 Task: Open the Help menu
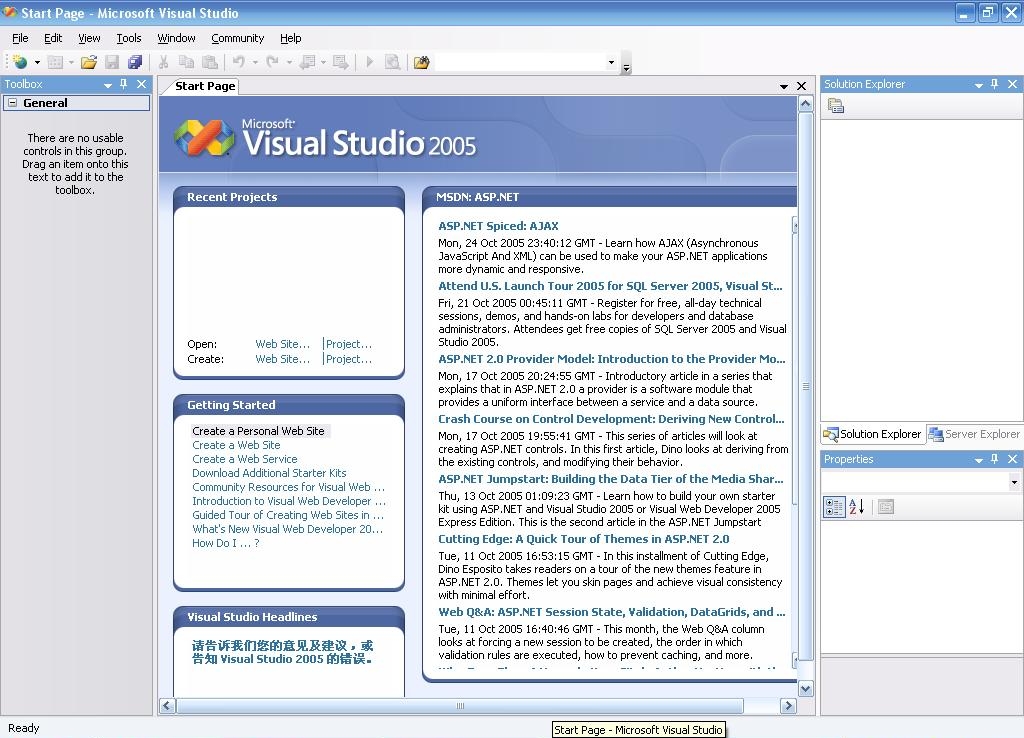291,38
